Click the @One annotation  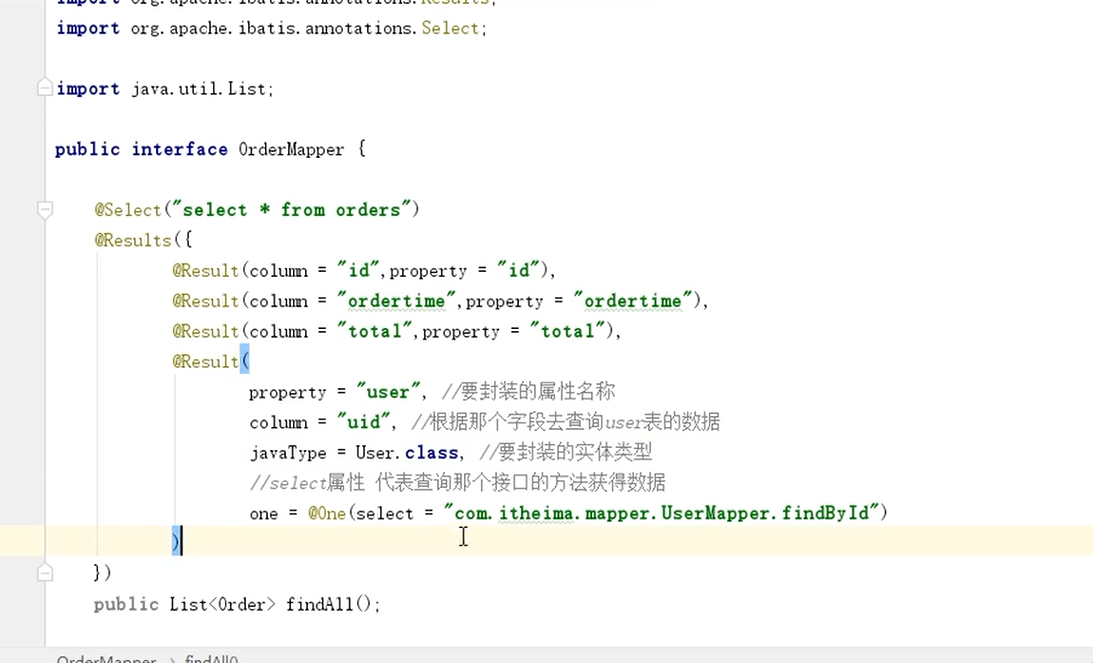327,514
